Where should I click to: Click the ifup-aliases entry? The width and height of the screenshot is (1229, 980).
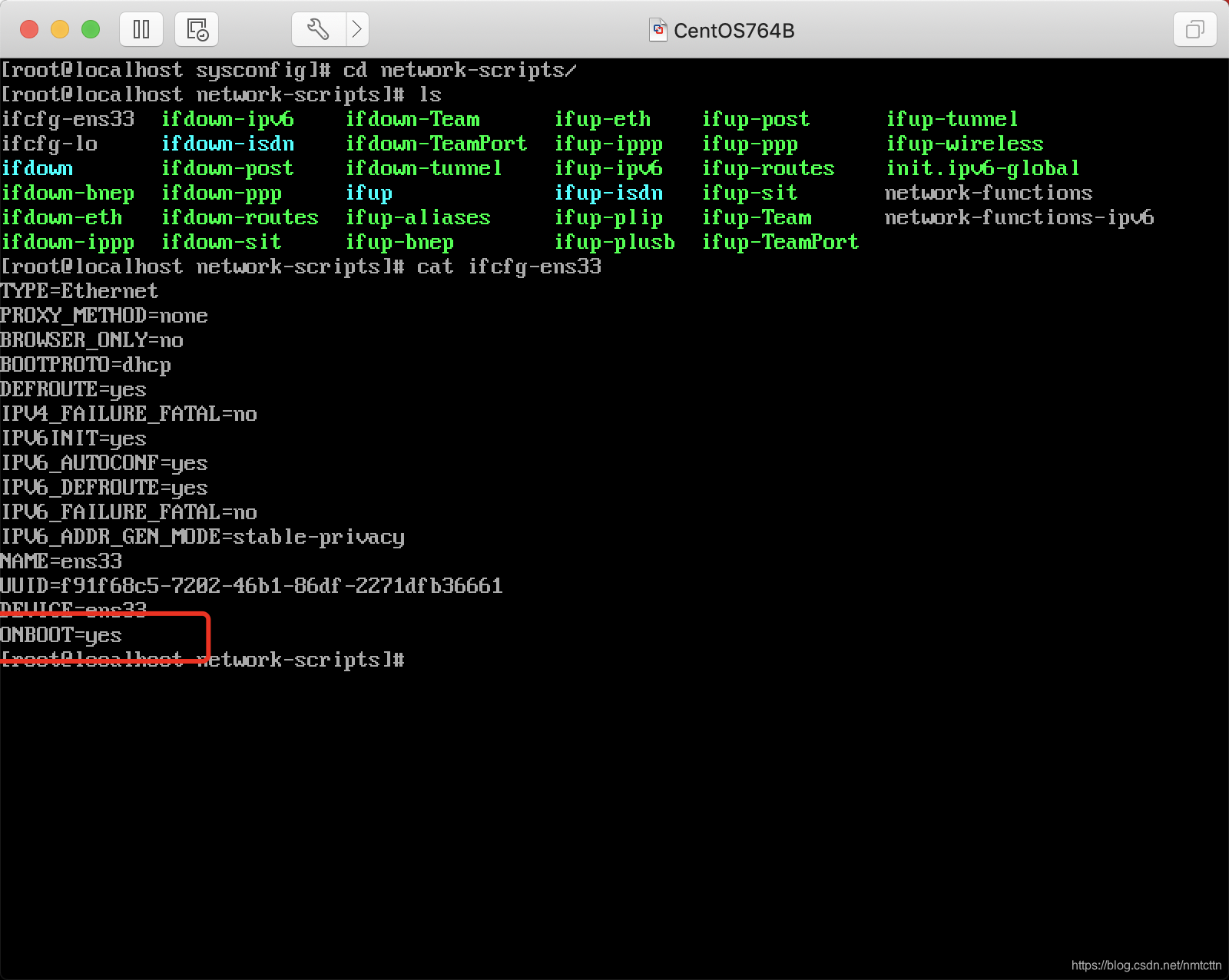[418, 217]
